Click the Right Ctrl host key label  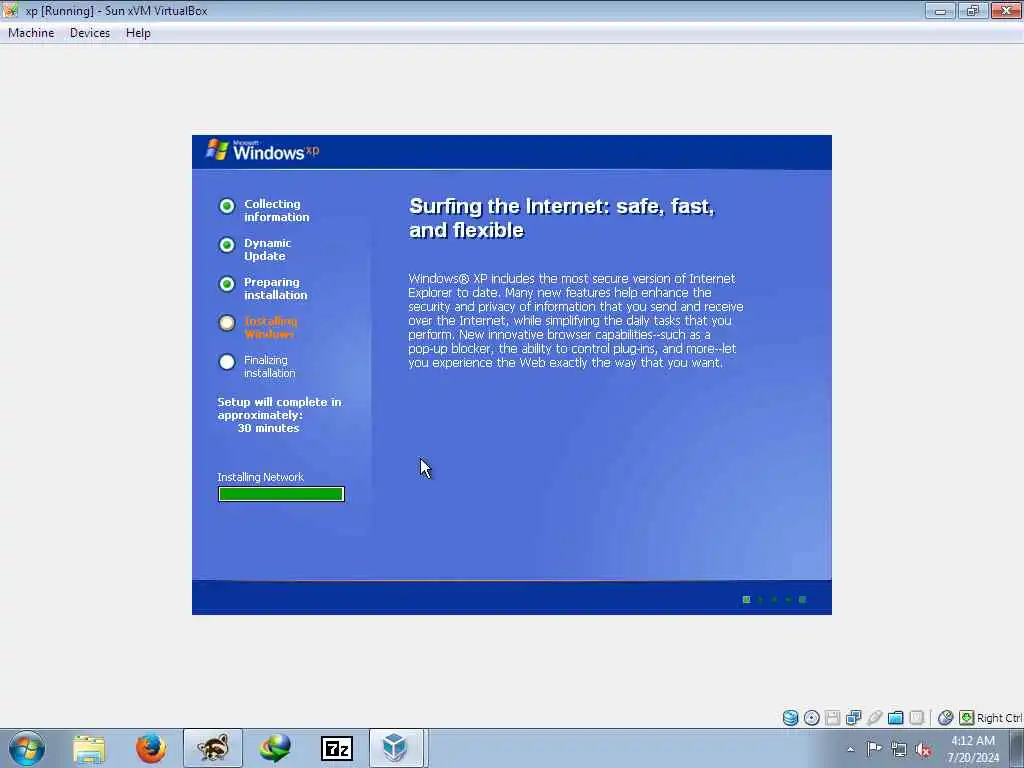point(1000,718)
